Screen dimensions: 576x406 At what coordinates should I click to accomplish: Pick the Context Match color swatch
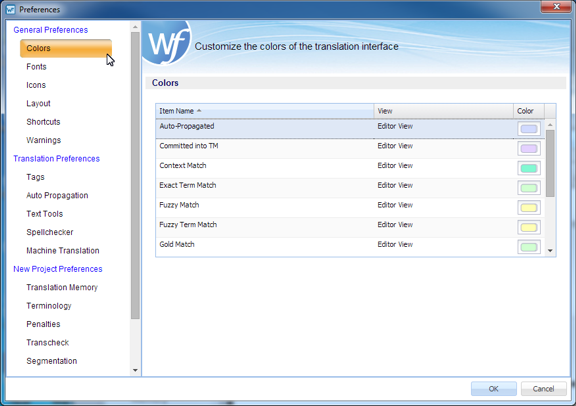click(529, 168)
